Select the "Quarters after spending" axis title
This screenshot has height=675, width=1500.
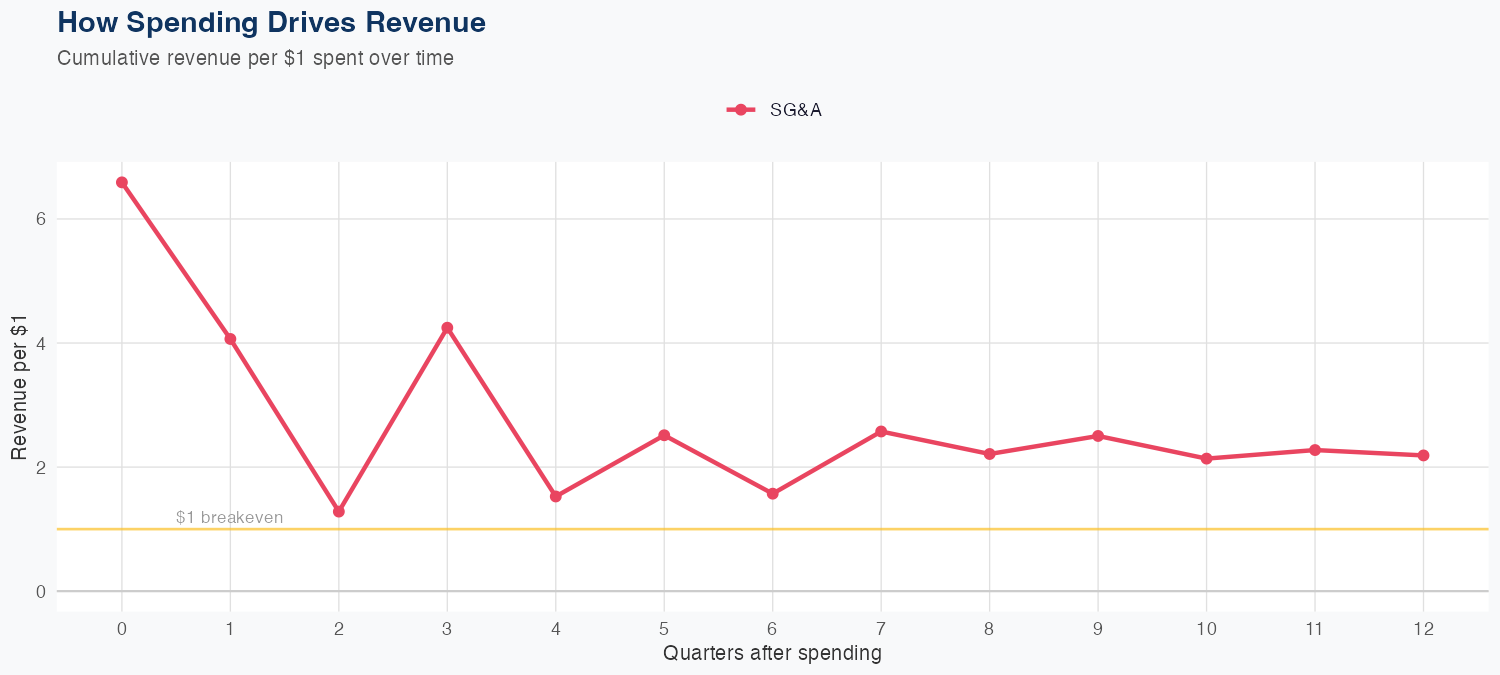click(x=772, y=654)
